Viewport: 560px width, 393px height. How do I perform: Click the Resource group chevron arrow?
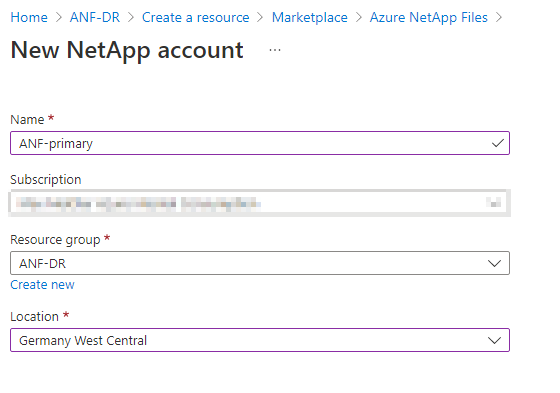tap(494, 264)
